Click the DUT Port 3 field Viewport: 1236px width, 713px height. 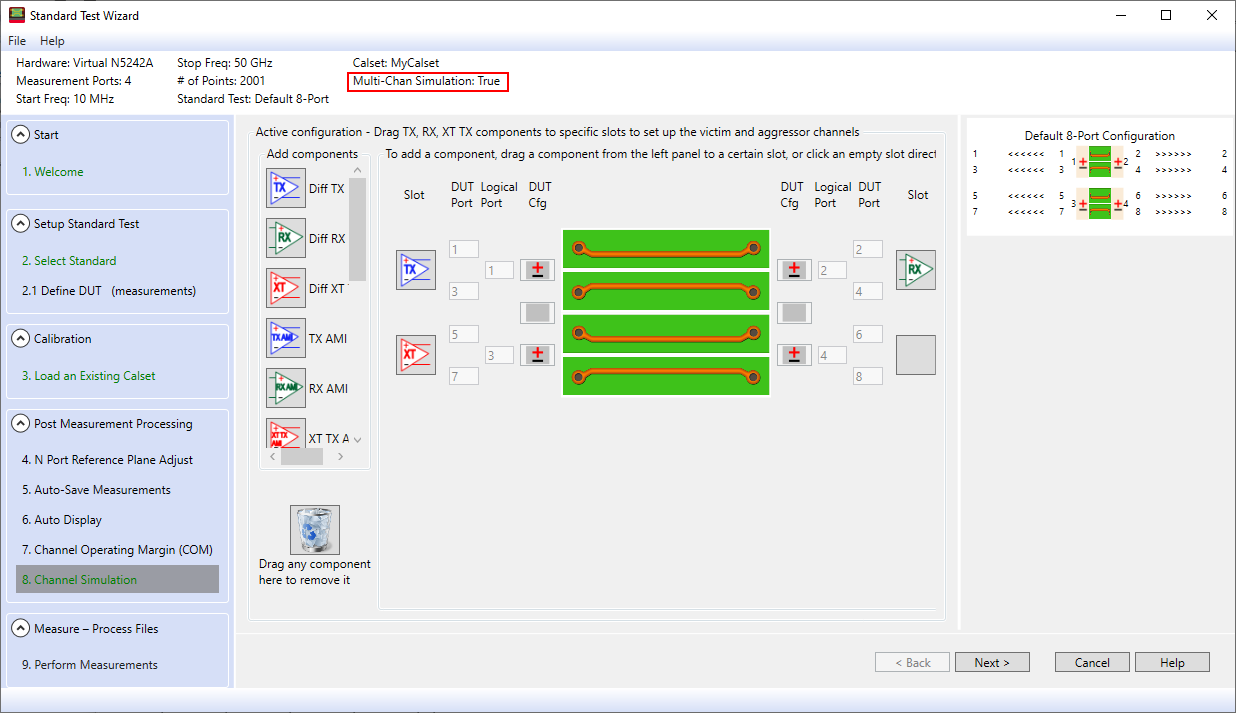[x=464, y=291]
